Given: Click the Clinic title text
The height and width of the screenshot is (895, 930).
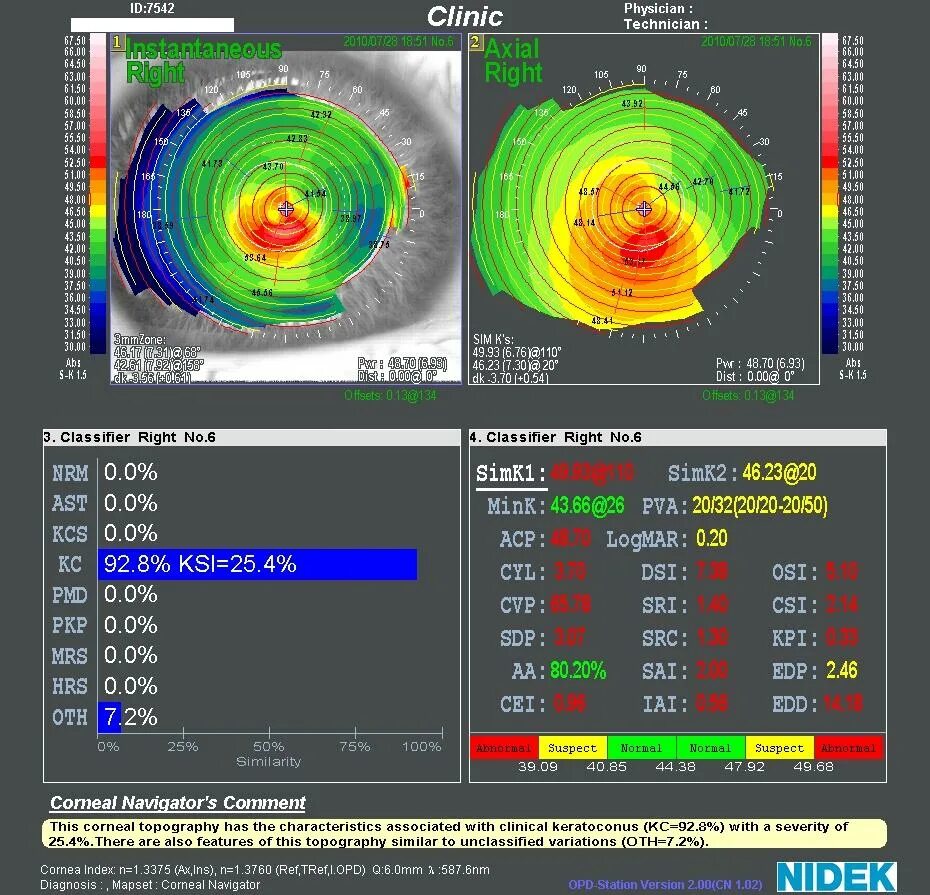Looking at the screenshot, I should 465,17.
